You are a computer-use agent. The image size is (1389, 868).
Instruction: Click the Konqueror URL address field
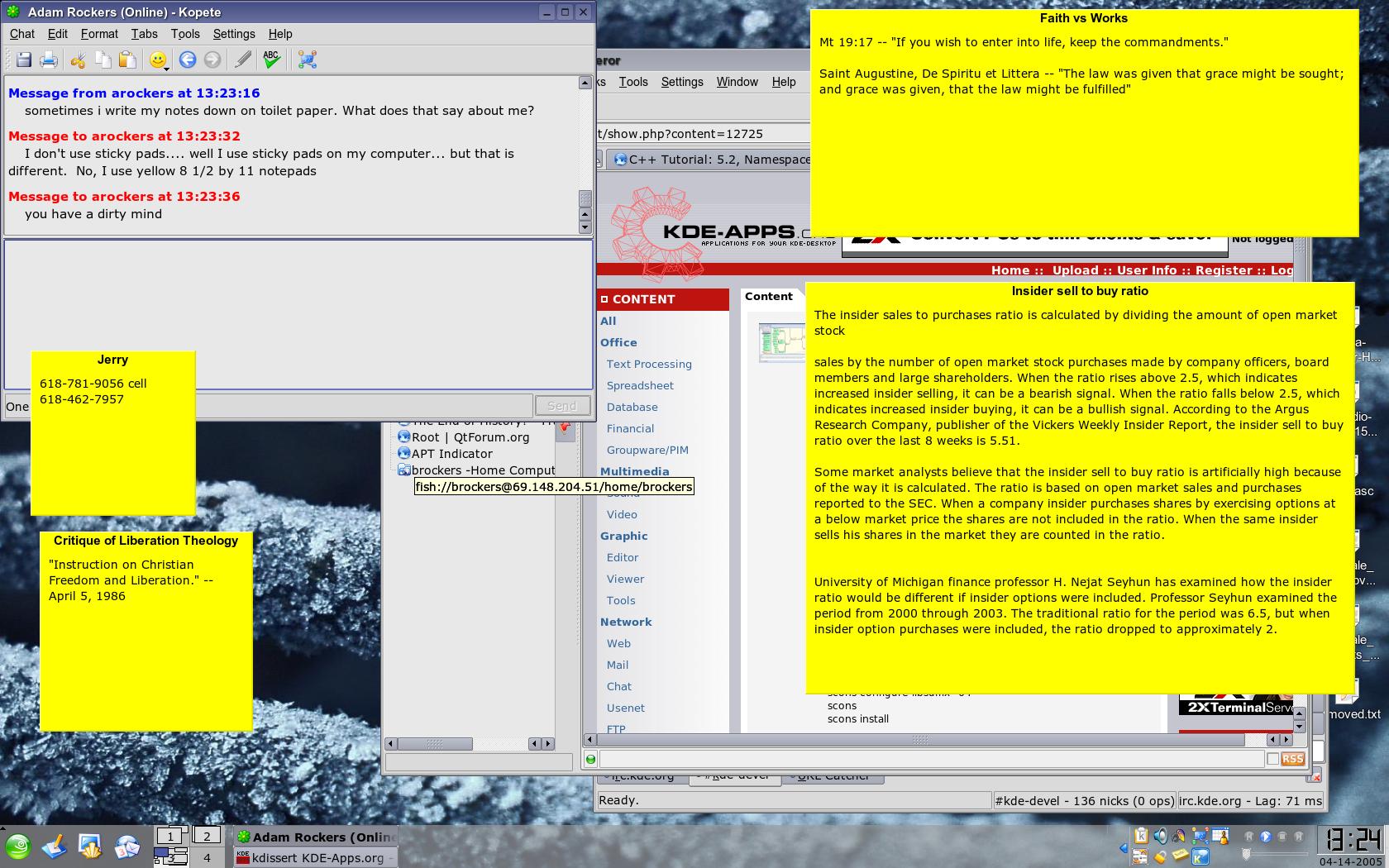[x=703, y=133]
